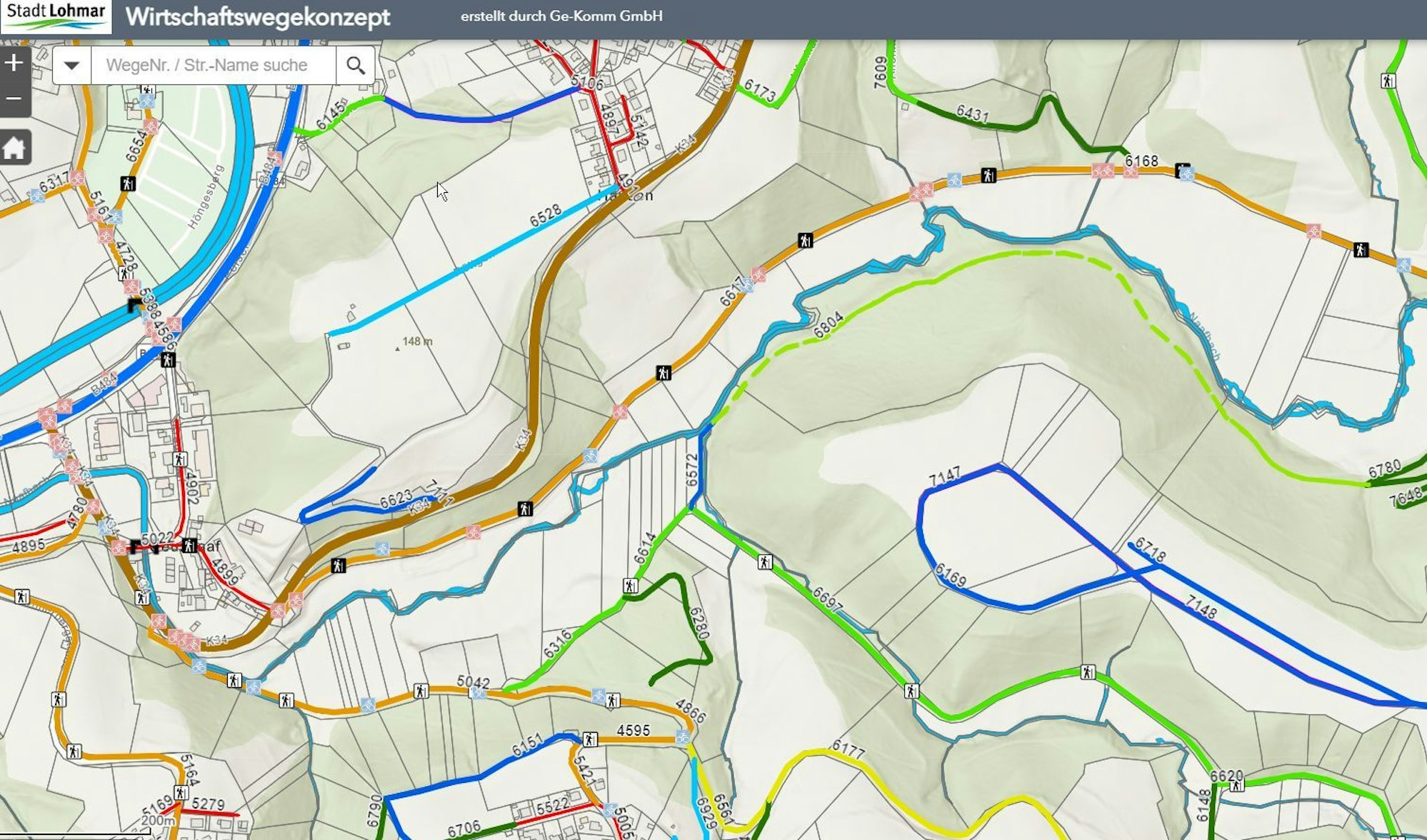Click black hiking icon beside path 6654

coord(128,184)
